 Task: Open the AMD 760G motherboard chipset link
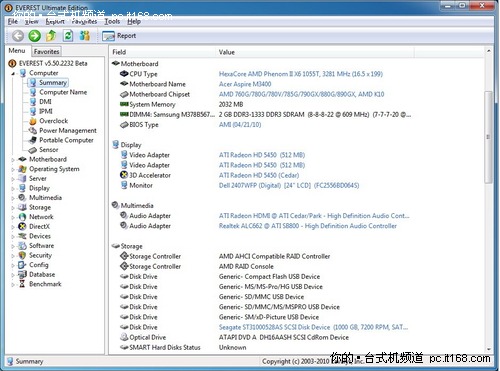[x=301, y=94]
